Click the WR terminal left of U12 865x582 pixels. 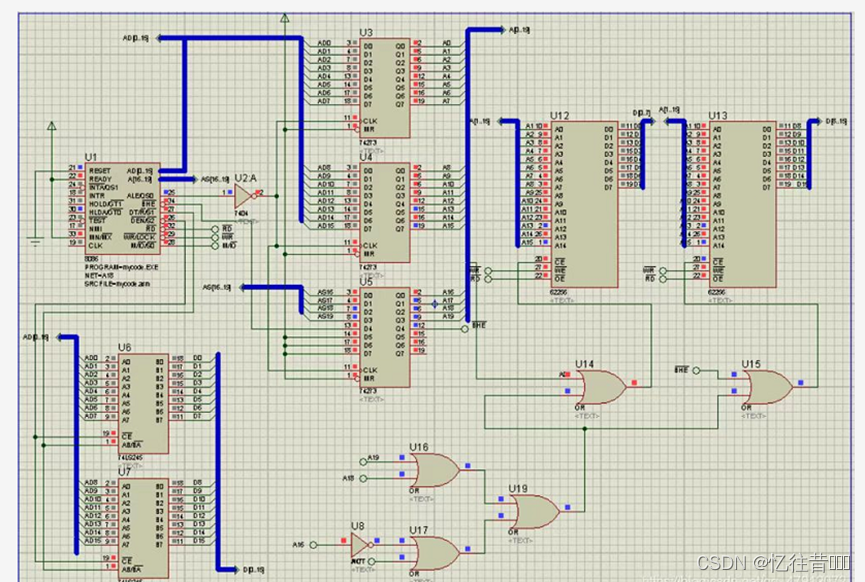point(488,271)
